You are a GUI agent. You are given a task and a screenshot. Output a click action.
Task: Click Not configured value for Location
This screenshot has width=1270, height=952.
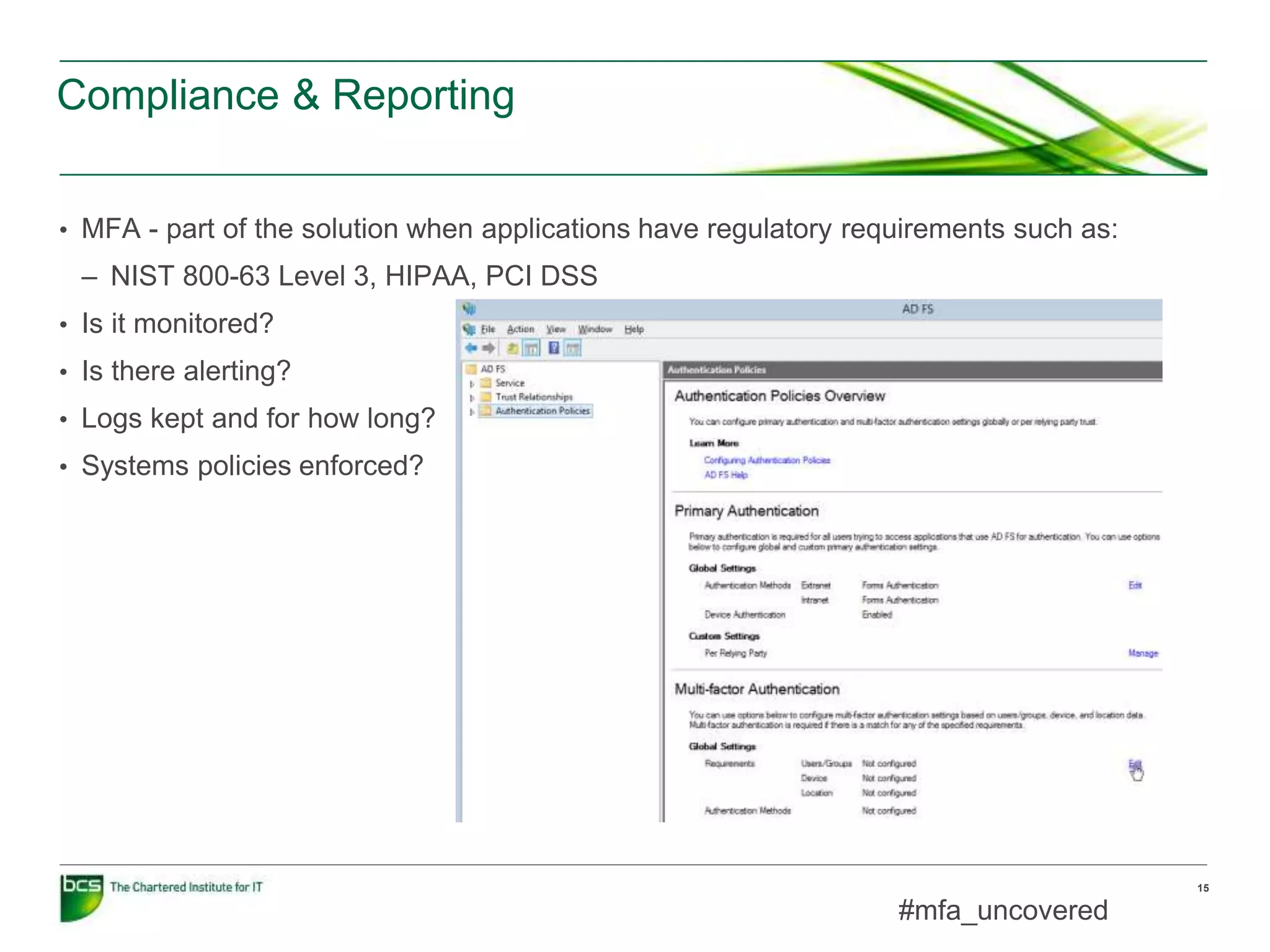(889, 793)
